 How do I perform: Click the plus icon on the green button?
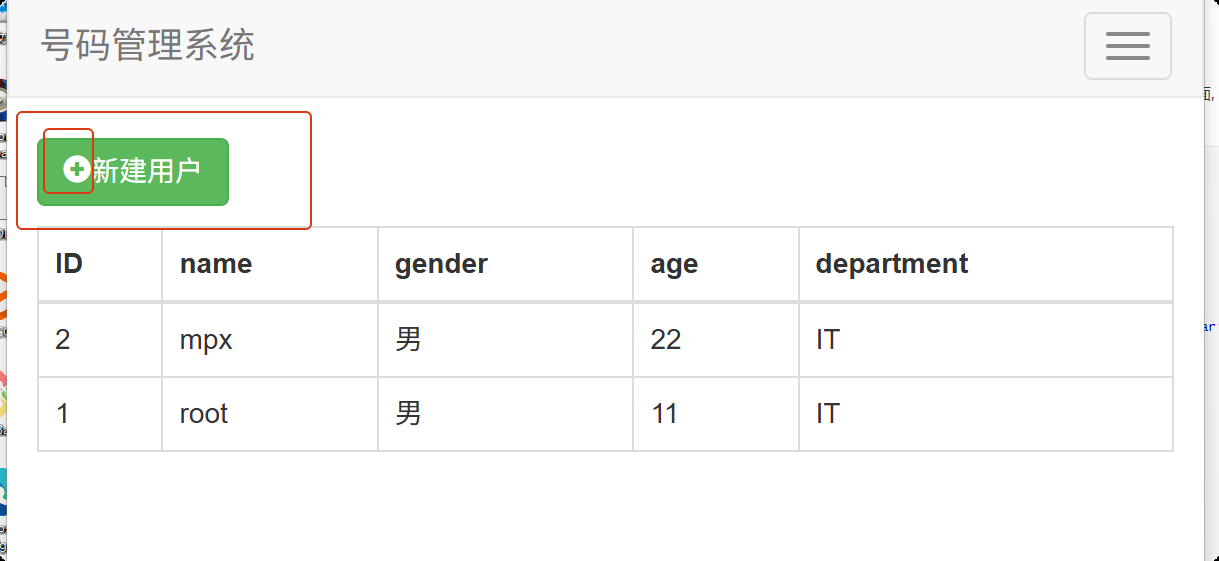pos(76,170)
